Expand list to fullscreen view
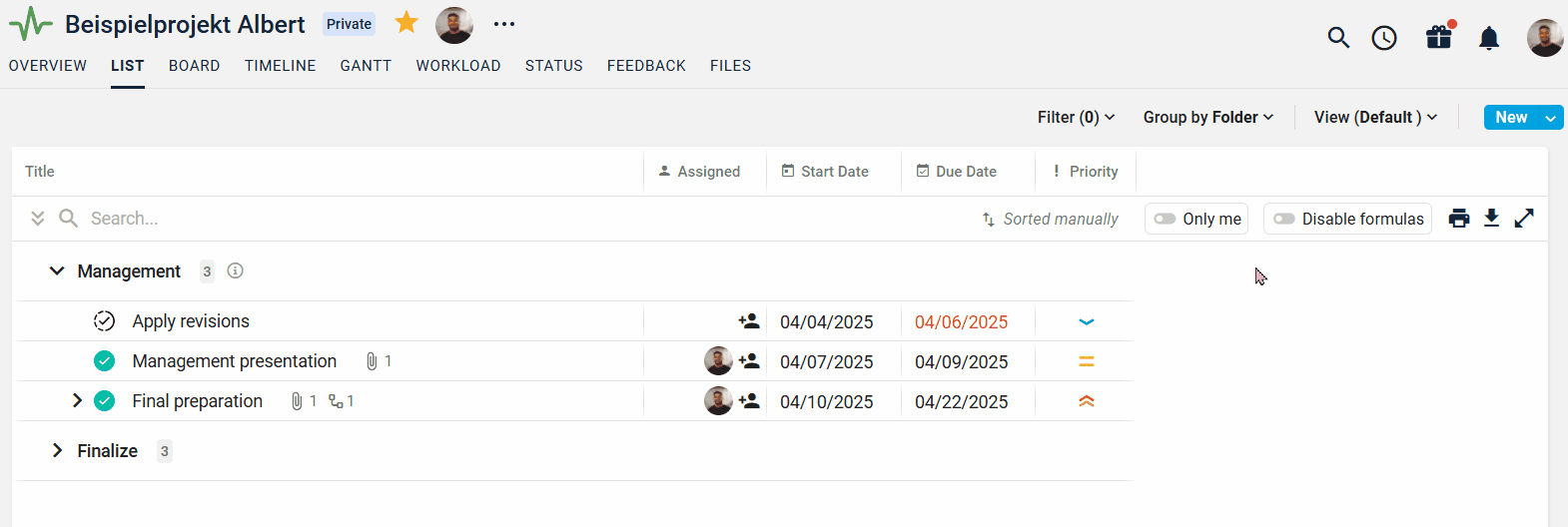The image size is (1568, 527). (1524, 219)
